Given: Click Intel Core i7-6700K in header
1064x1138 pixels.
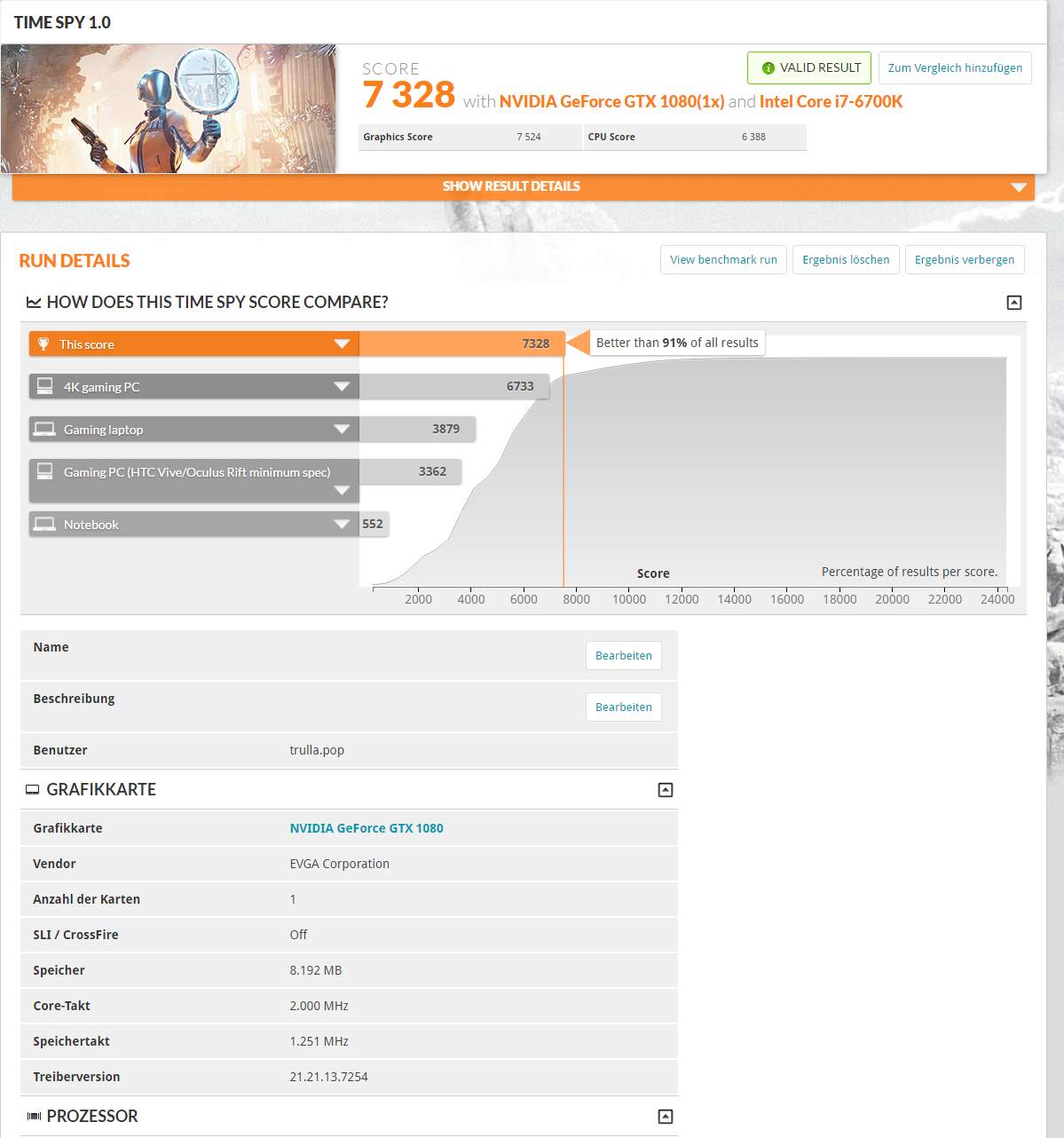Looking at the screenshot, I should 831,101.
